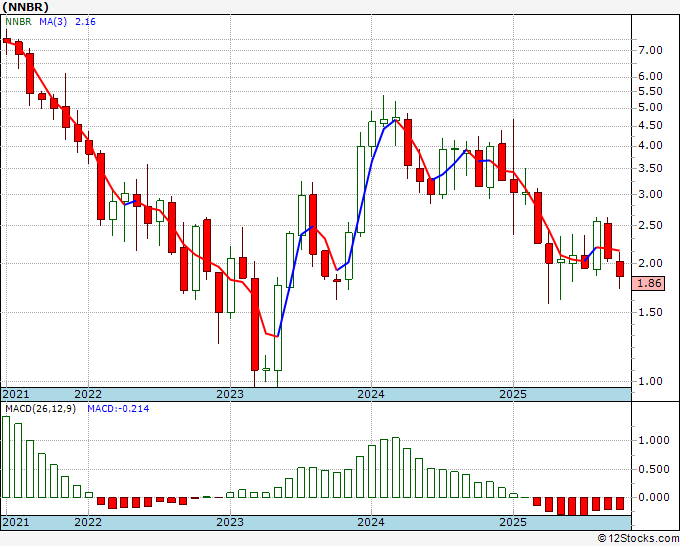Select the NNBR ticker legend label
This screenshot has width=680, height=546.
[18, 22]
